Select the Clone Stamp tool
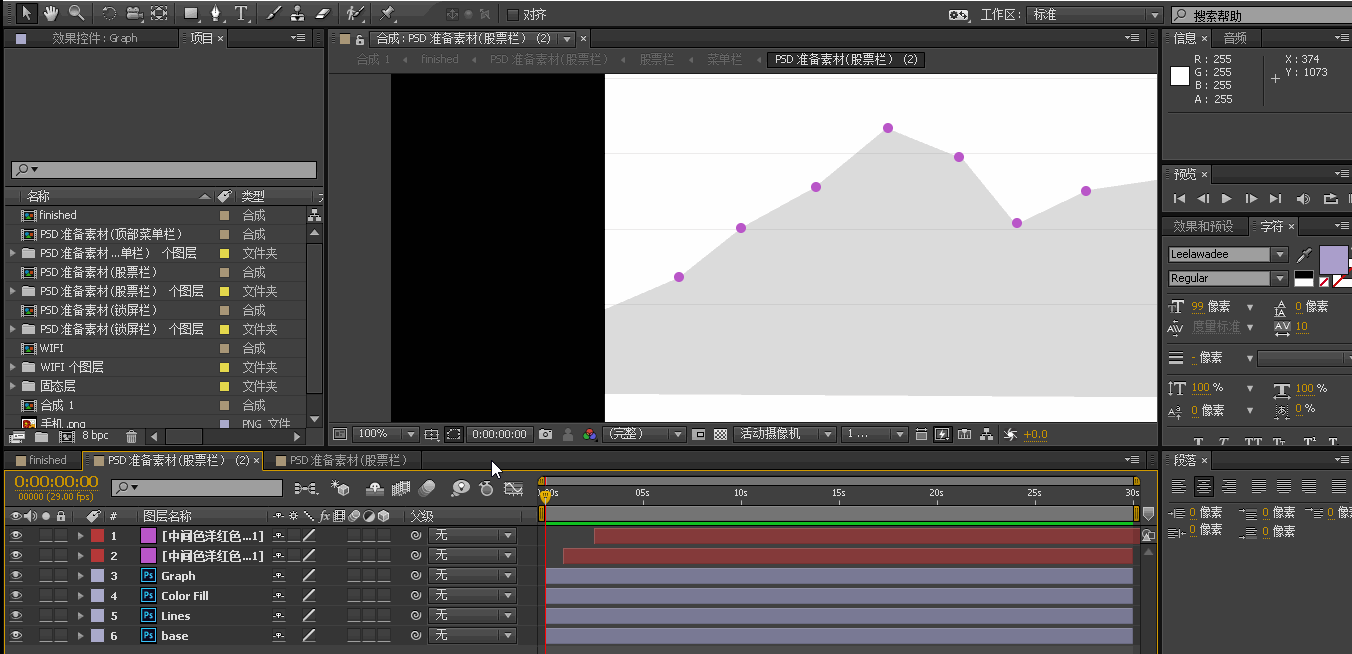Image resolution: width=1352 pixels, height=654 pixels. [x=298, y=13]
